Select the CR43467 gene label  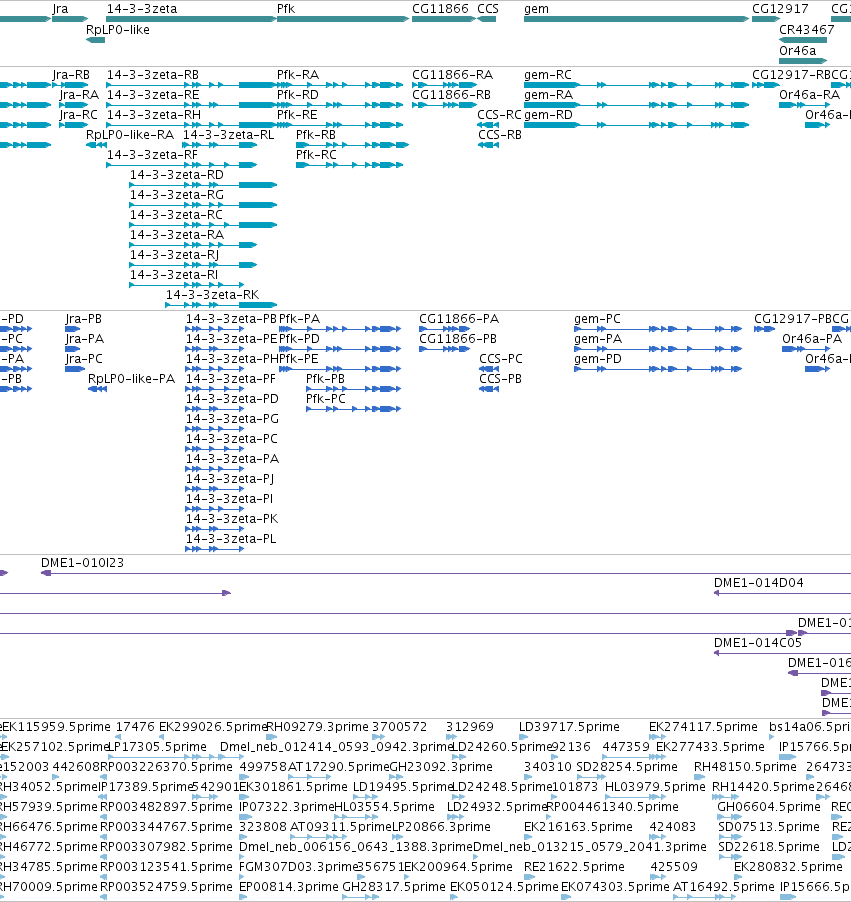(x=807, y=29)
